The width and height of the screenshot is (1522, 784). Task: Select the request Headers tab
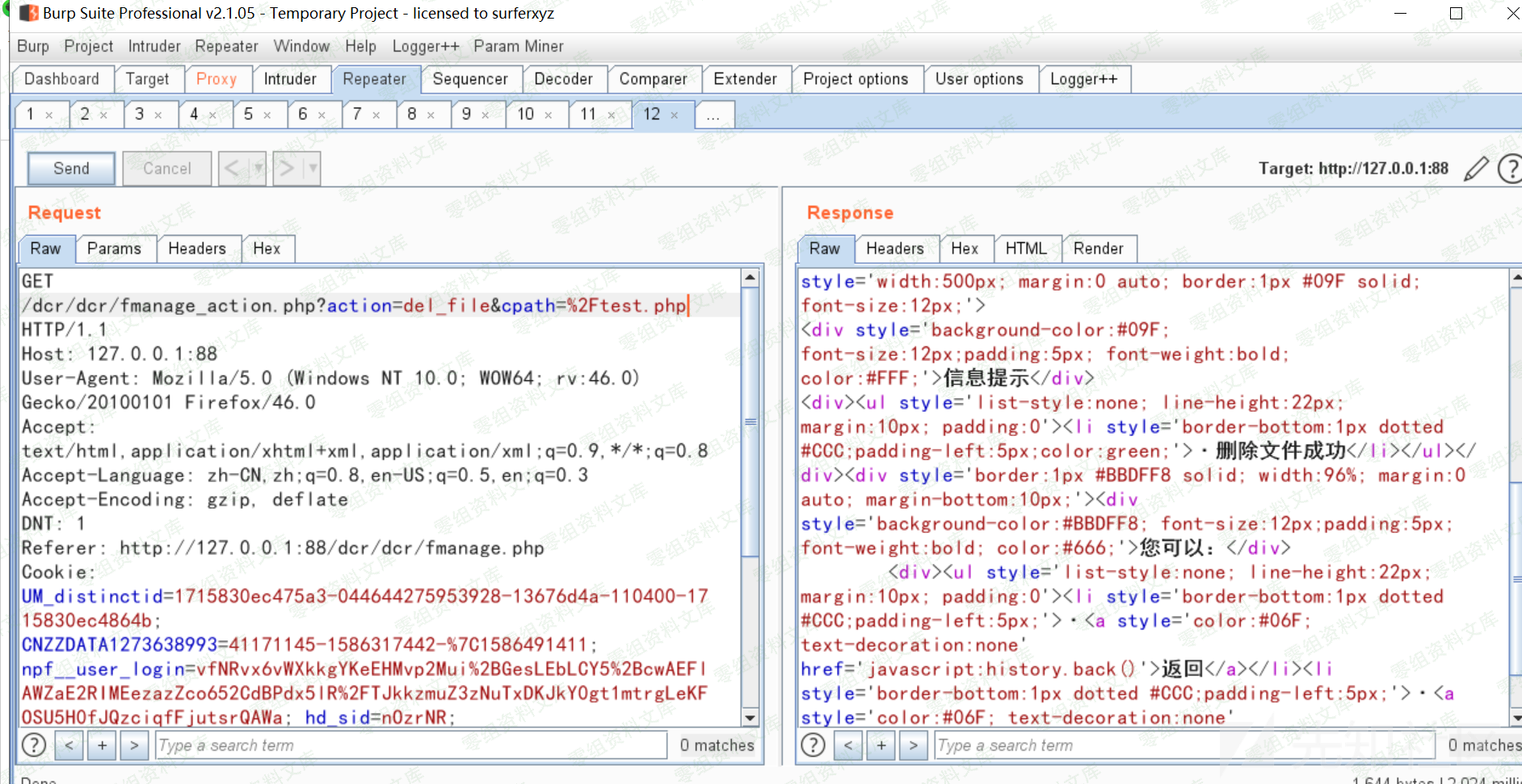(x=197, y=249)
